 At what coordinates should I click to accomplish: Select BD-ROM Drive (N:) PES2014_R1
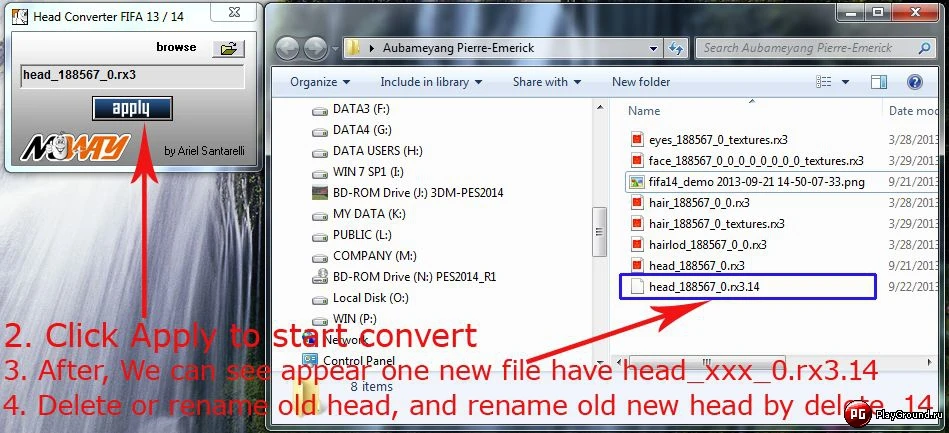415,277
